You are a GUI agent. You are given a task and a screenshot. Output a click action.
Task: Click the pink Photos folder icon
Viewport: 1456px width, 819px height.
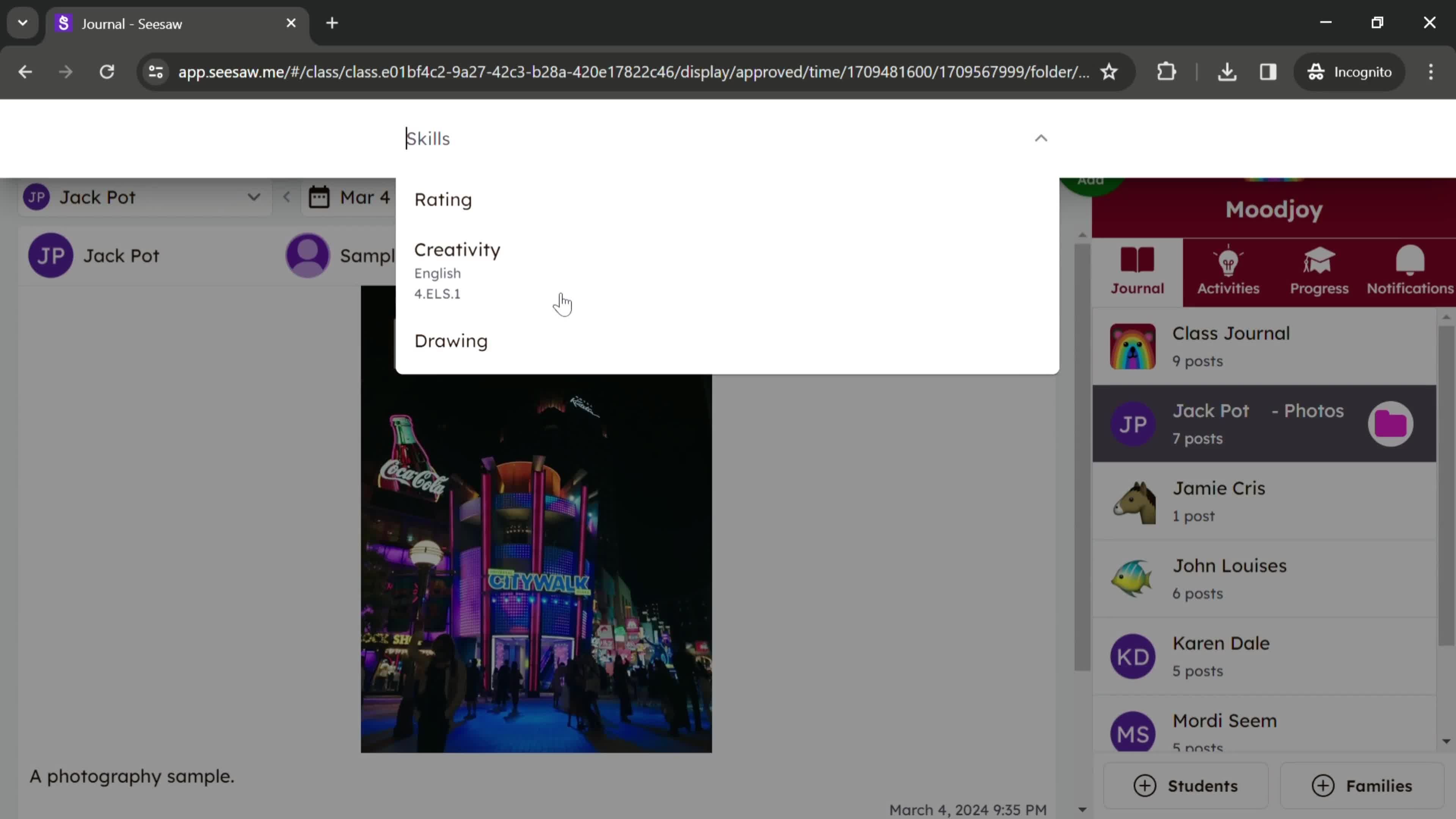point(1390,424)
